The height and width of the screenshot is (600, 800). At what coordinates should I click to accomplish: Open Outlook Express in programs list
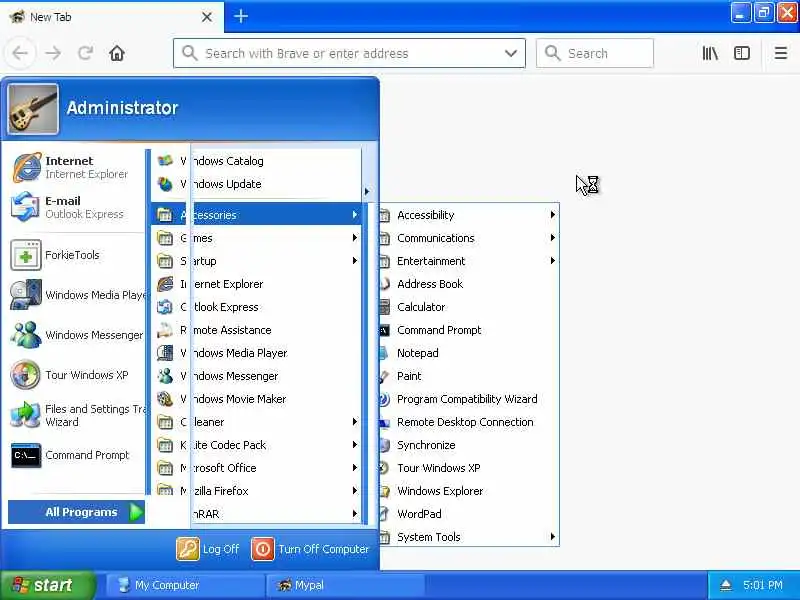pos(257,307)
